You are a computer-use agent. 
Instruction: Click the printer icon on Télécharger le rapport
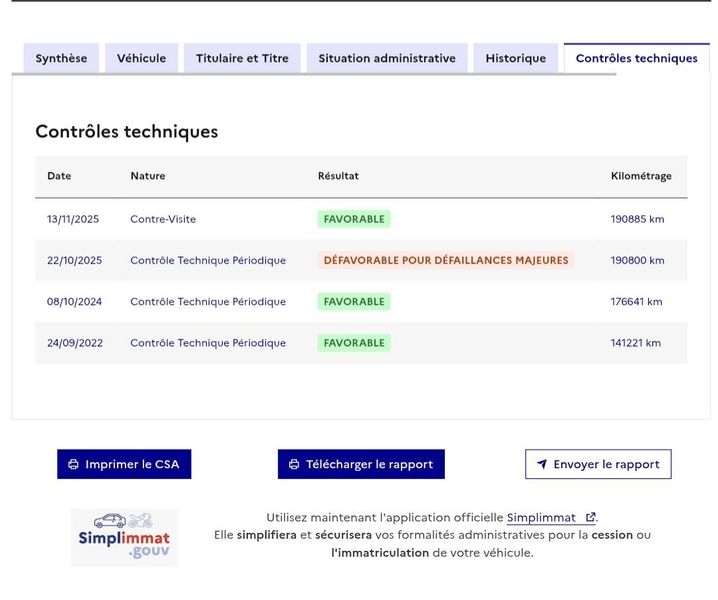point(294,464)
